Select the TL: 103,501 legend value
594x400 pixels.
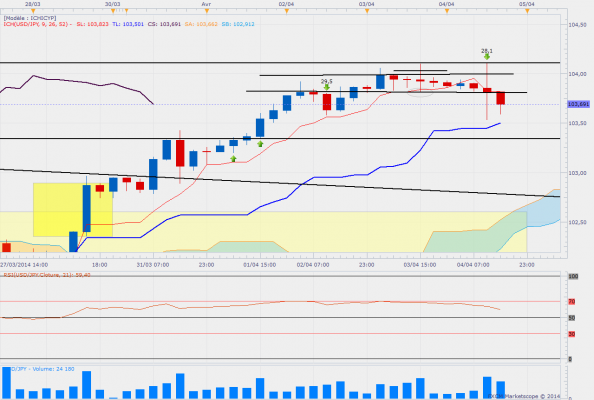click(x=128, y=24)
